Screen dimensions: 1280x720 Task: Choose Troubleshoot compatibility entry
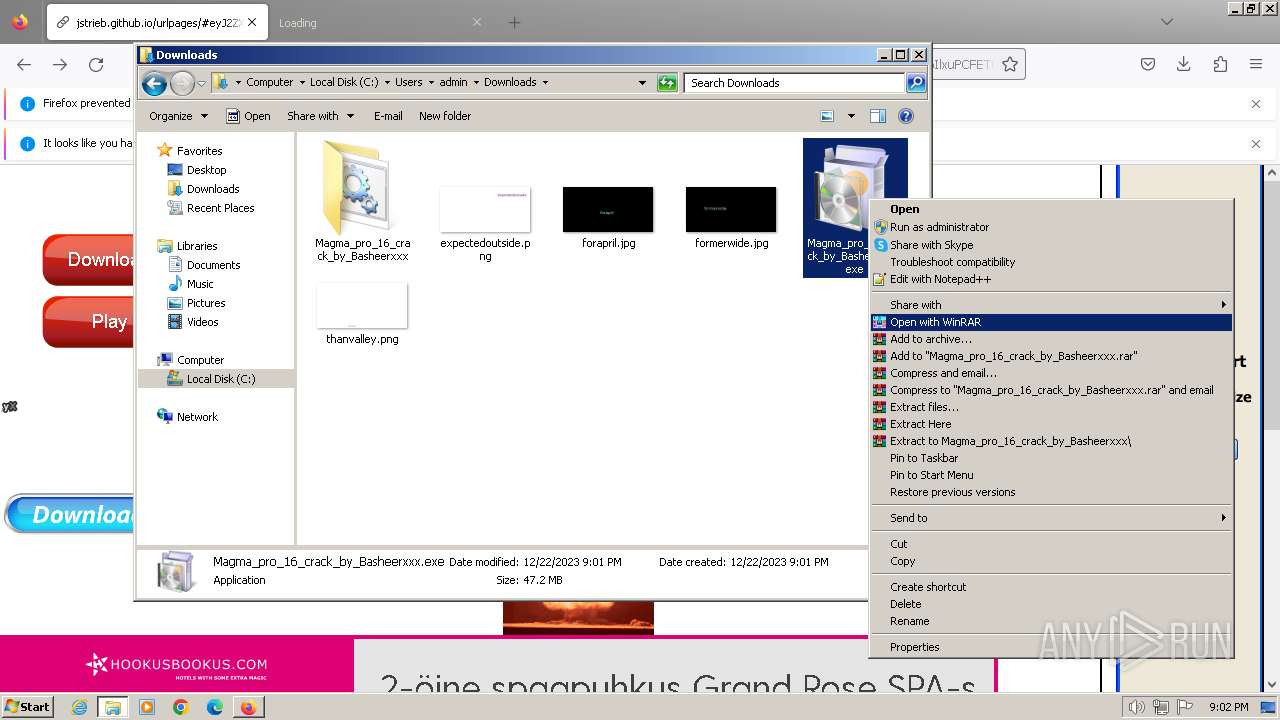[1051, 262]
